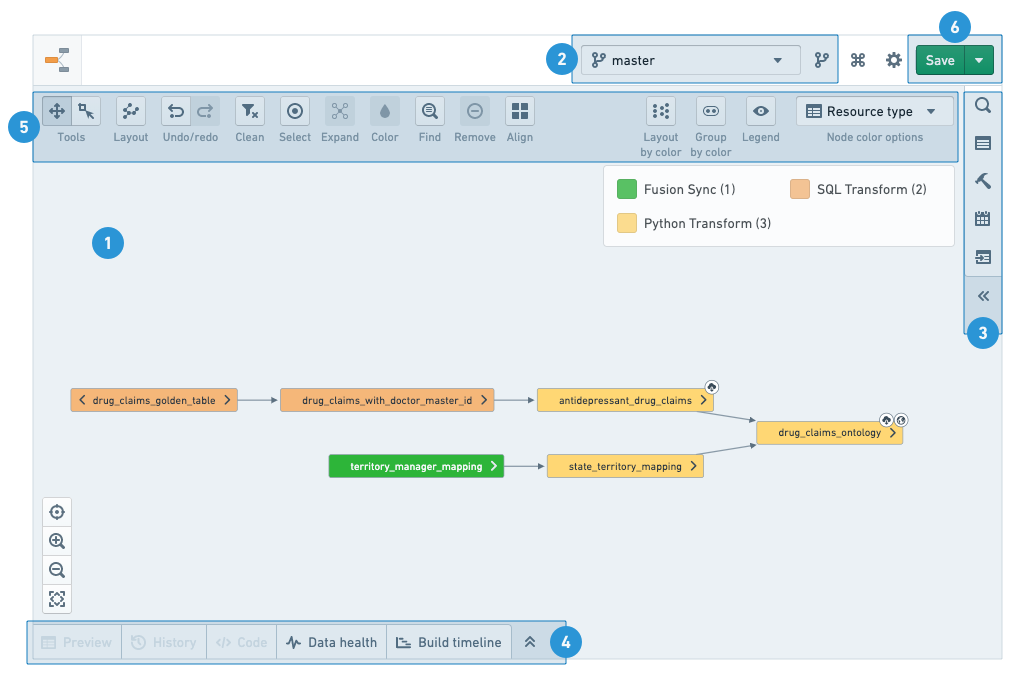Open the build hammer panel in sidebar
1030x682 pixels.
coord(983,181)
